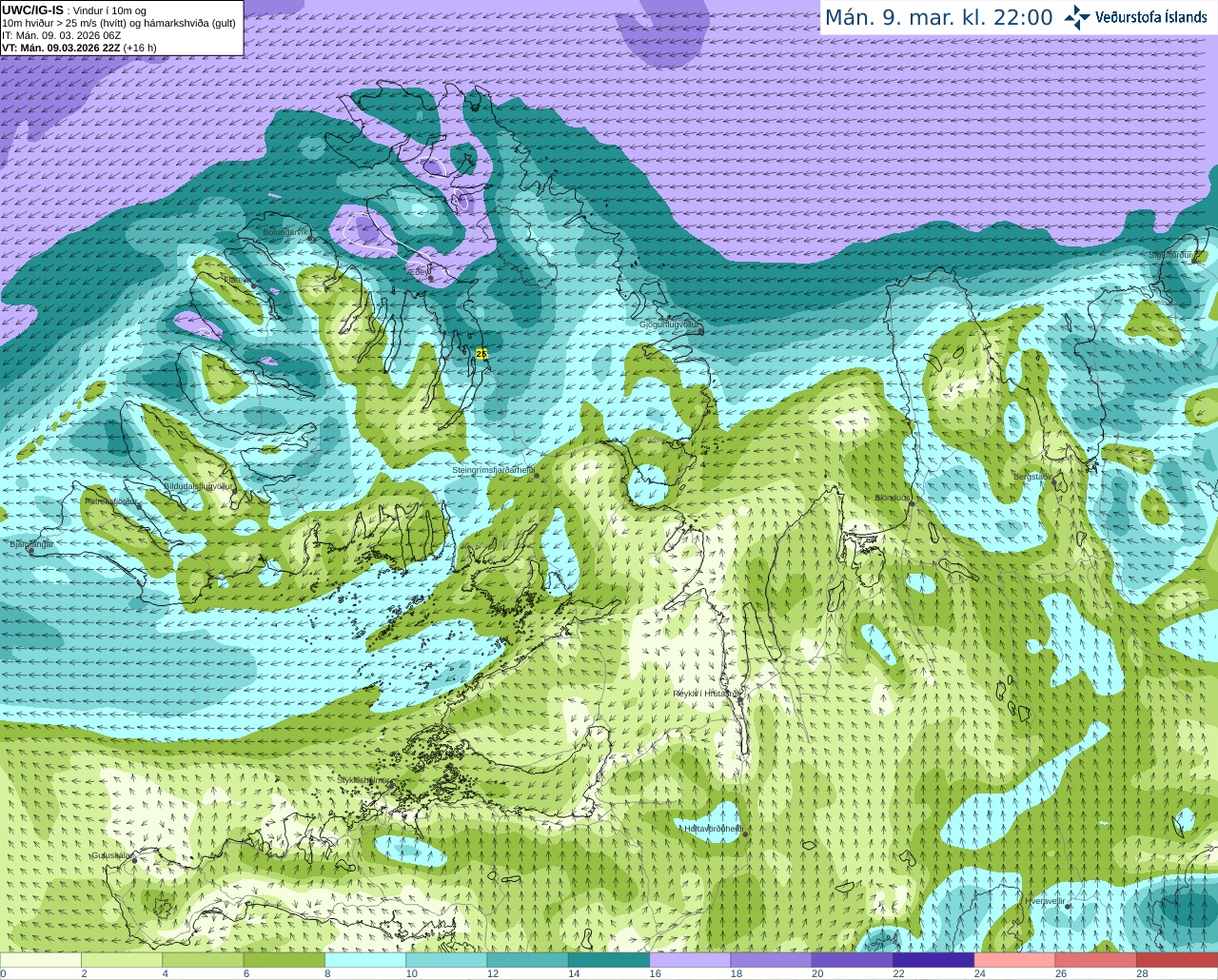Click the Bergstaðir place label
Screen dimensions: 1218x980
point(1031,477)
